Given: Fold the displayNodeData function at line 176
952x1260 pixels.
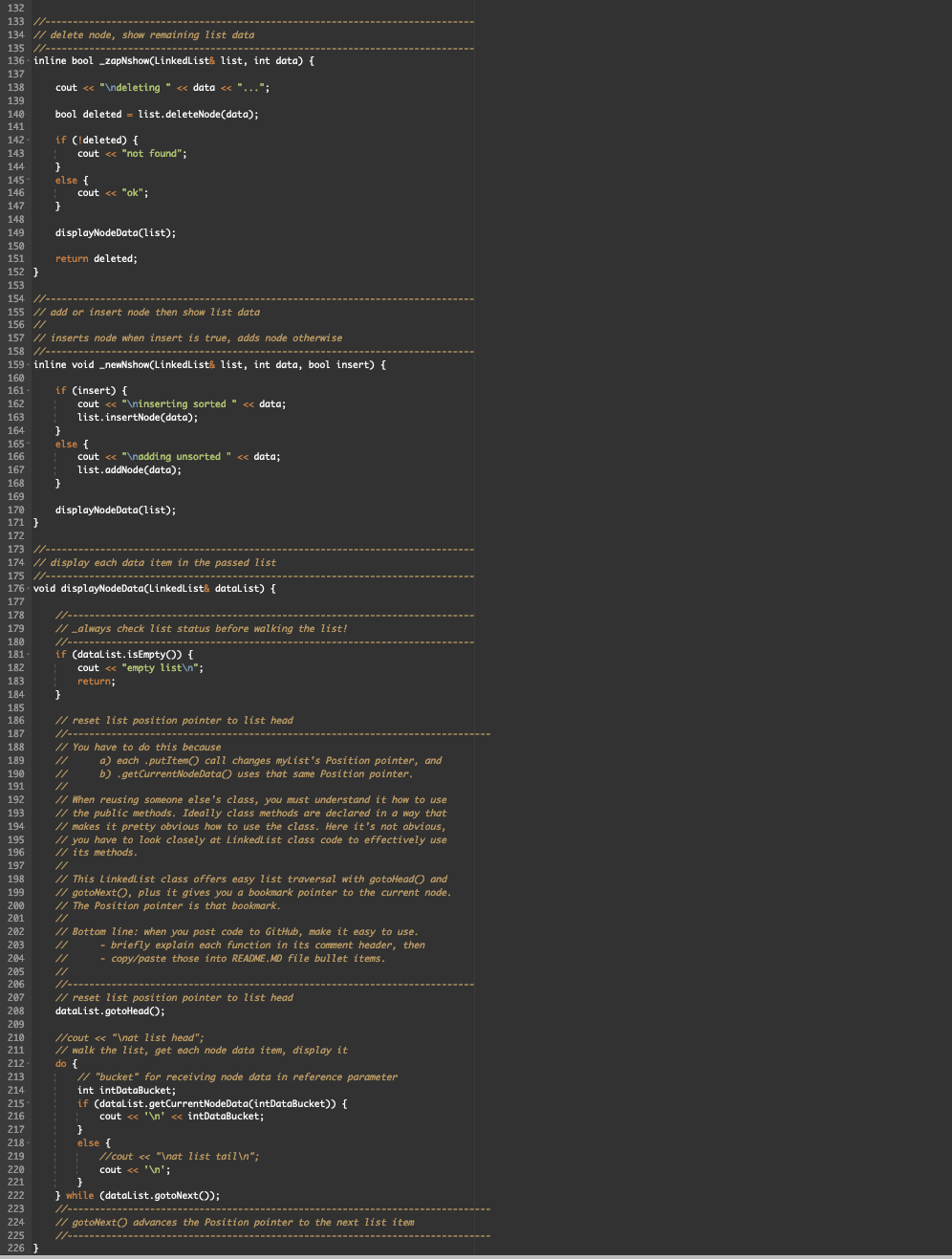Looking at the screenshot, I should point(29,588).
